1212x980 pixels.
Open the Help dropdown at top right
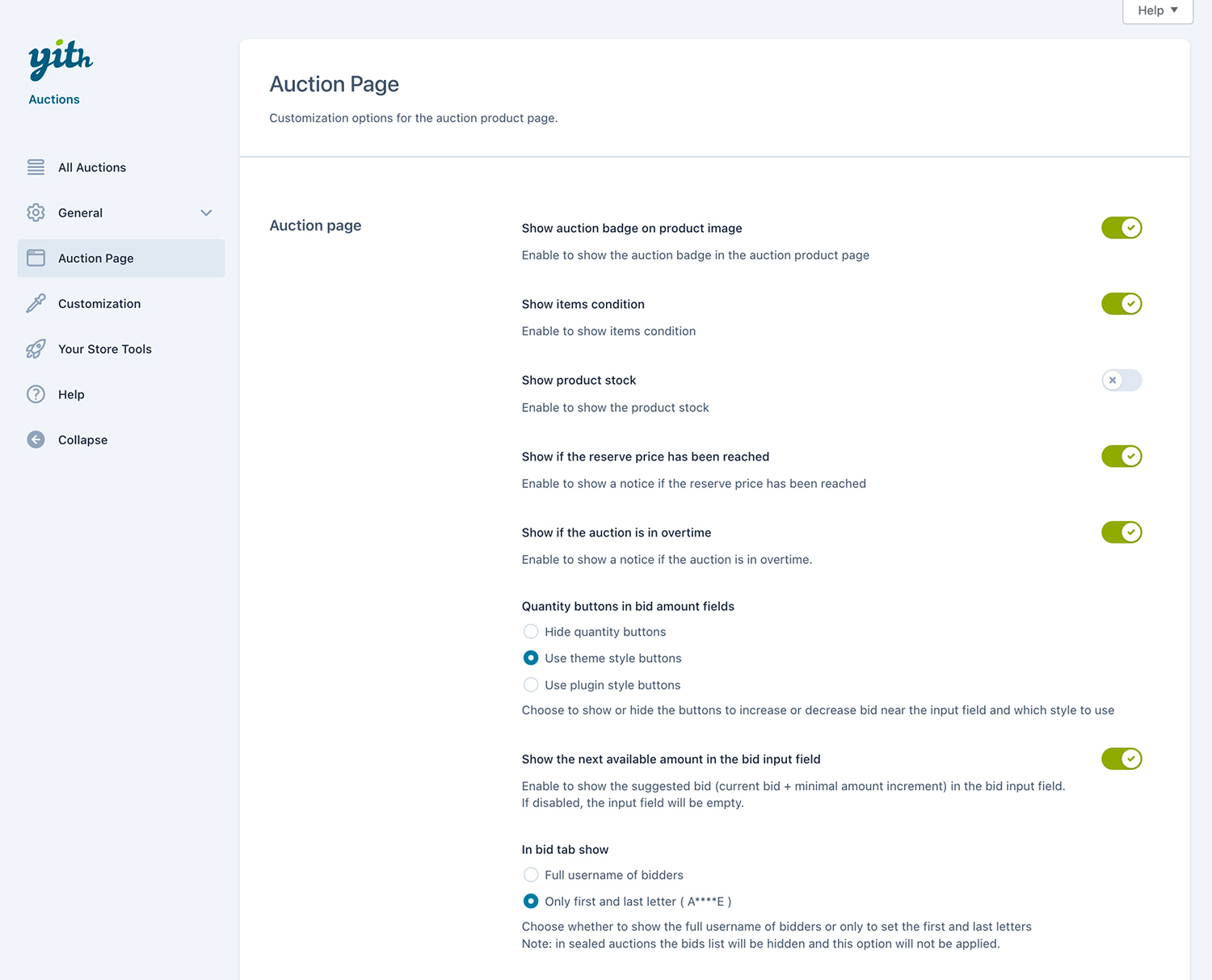tap(1157, 11)
